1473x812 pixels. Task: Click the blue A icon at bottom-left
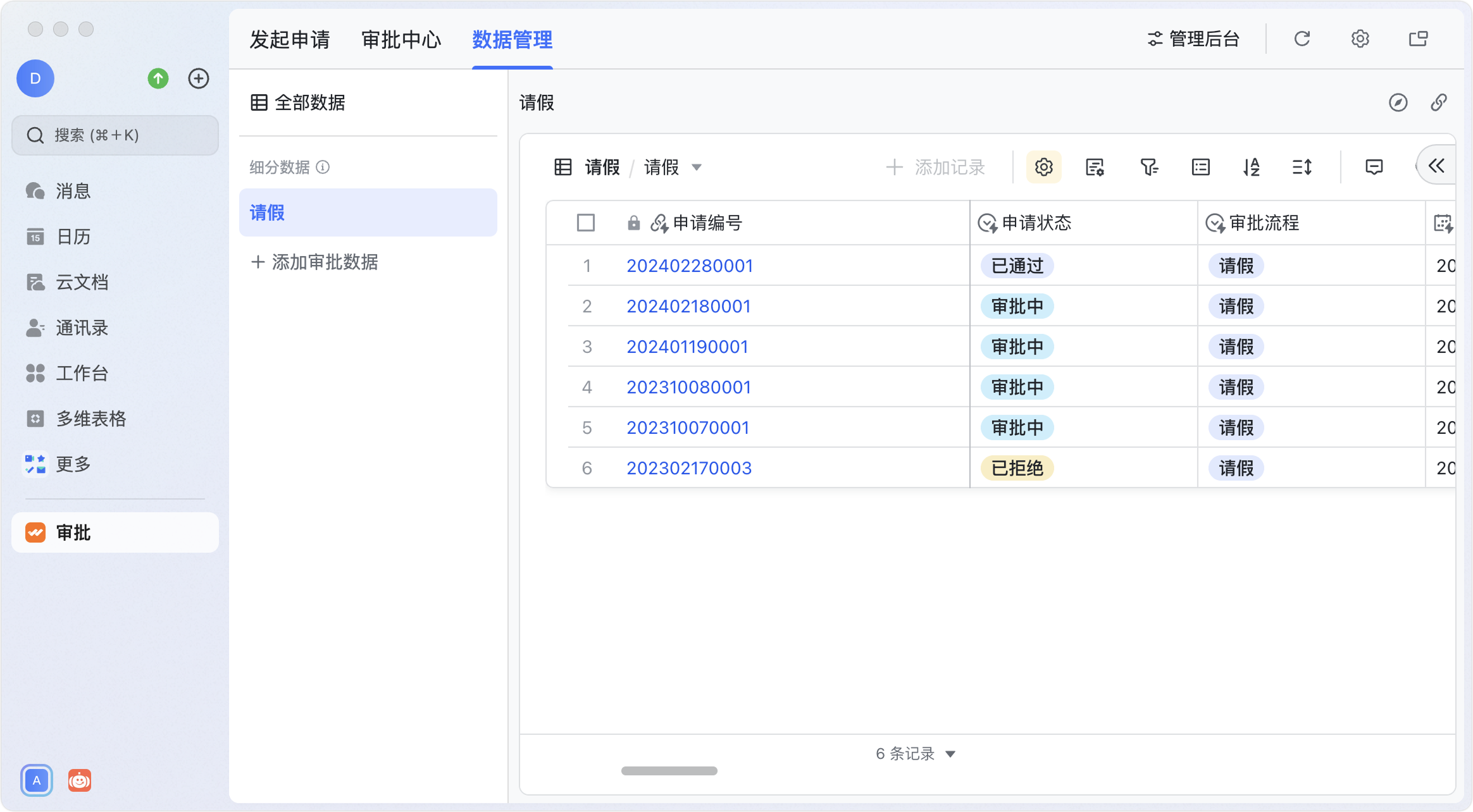37,780
